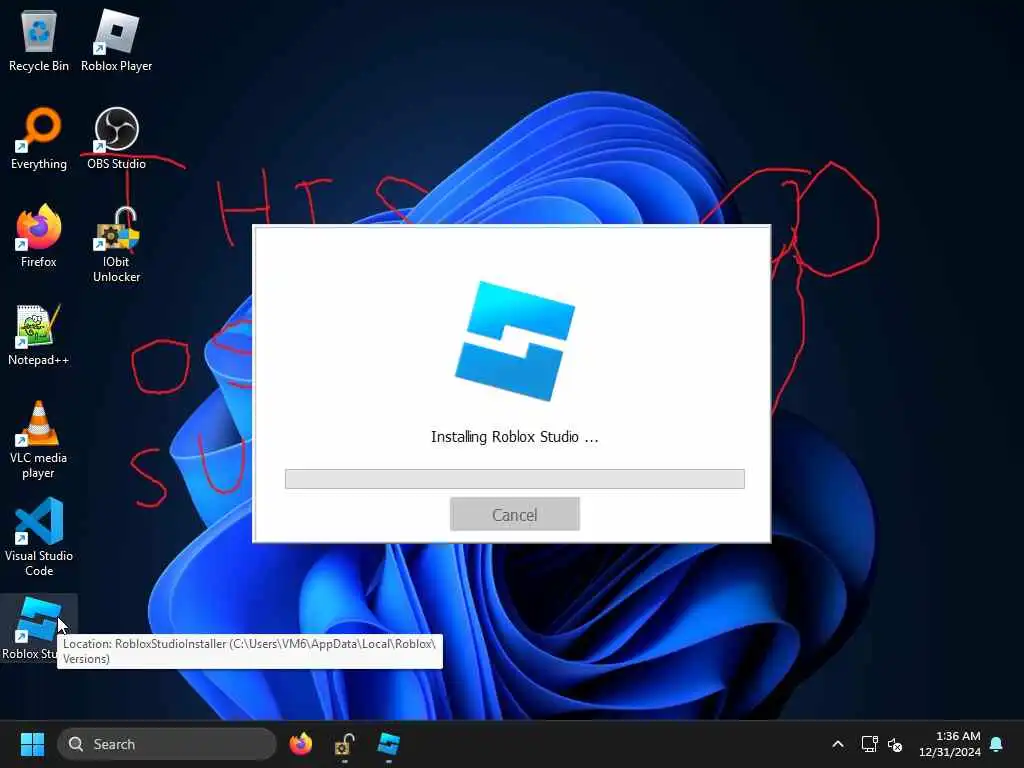Viewport: 1024px width, 768px height.
Task: Open the clock and date panel
Action: pos(950,744)
